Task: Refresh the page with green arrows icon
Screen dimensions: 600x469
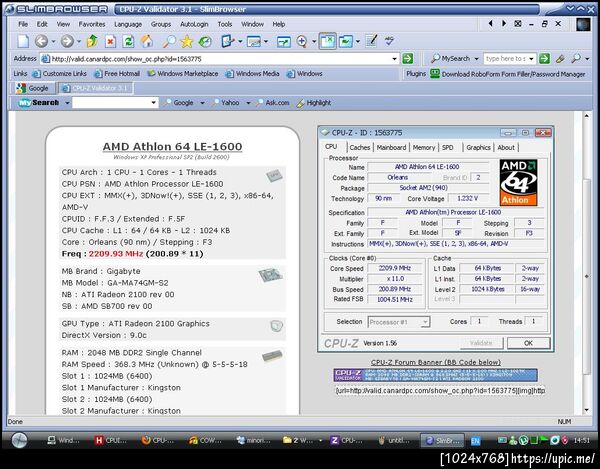Action: 128,41
